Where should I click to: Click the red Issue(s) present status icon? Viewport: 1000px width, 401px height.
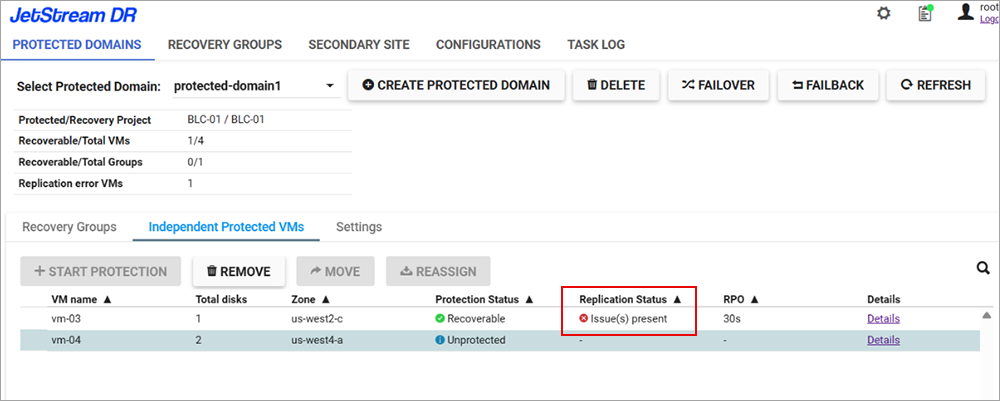584,319
